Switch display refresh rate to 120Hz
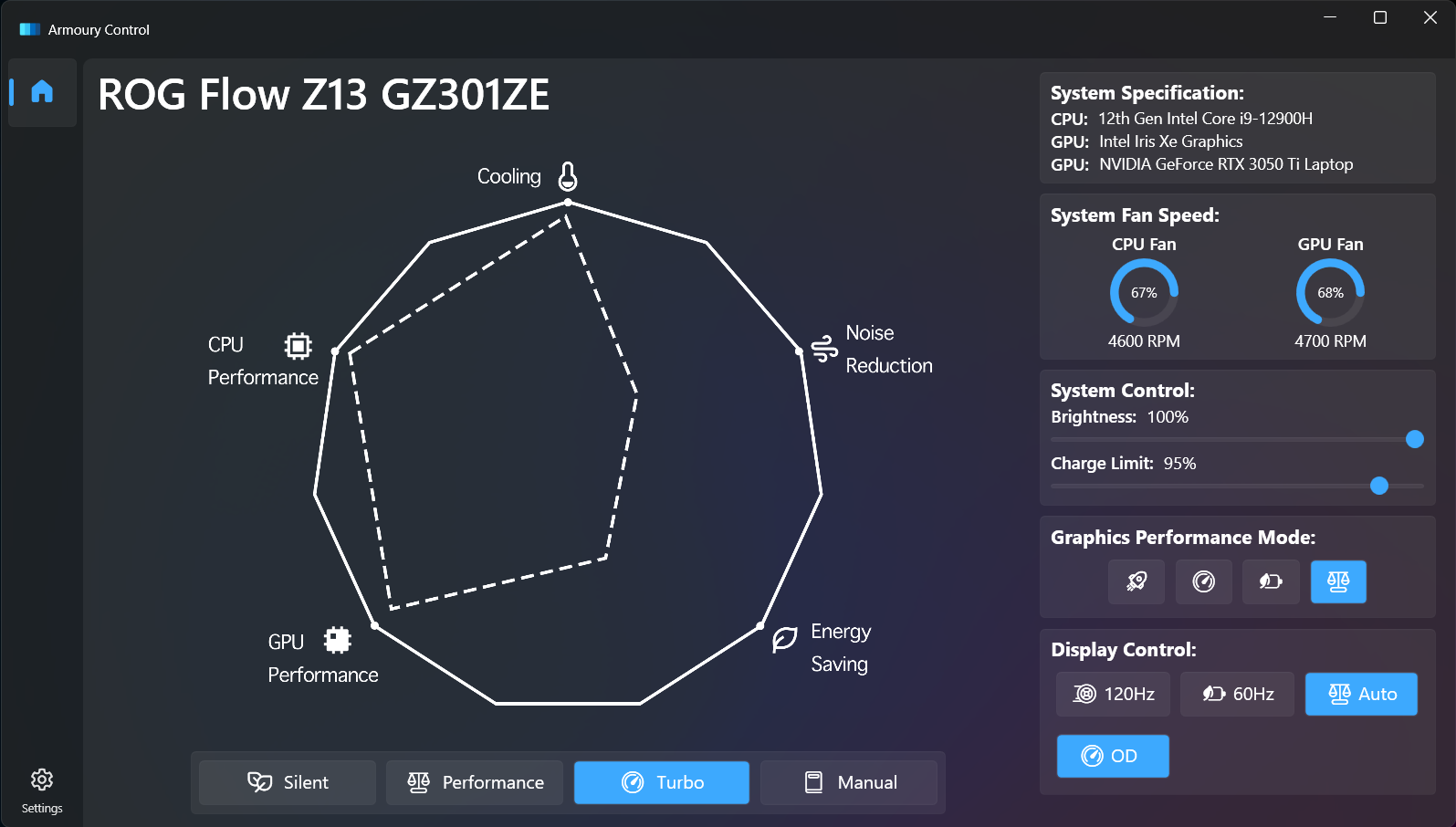Screen dimensions: 1456x827 coord(1114,694)
